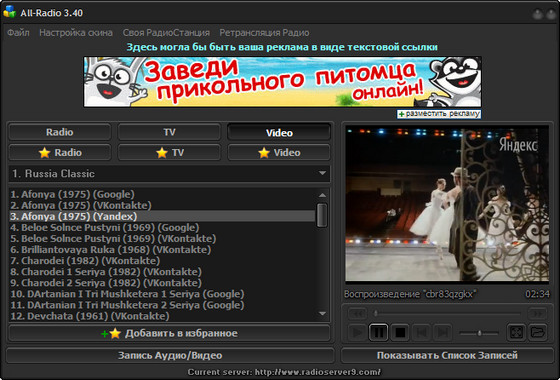The image size is (560, 380).
Task: Adjust the volume slider
Action: 479,333
